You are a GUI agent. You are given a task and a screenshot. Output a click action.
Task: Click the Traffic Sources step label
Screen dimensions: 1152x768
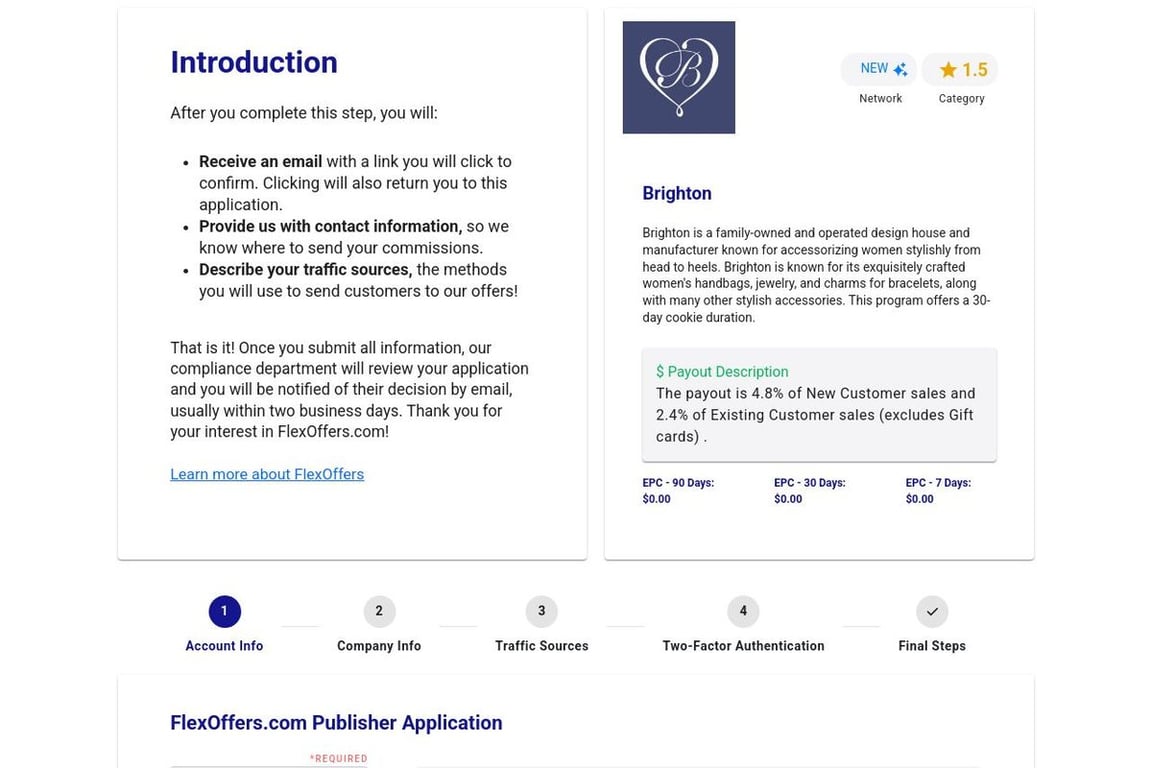click(541, 646)
